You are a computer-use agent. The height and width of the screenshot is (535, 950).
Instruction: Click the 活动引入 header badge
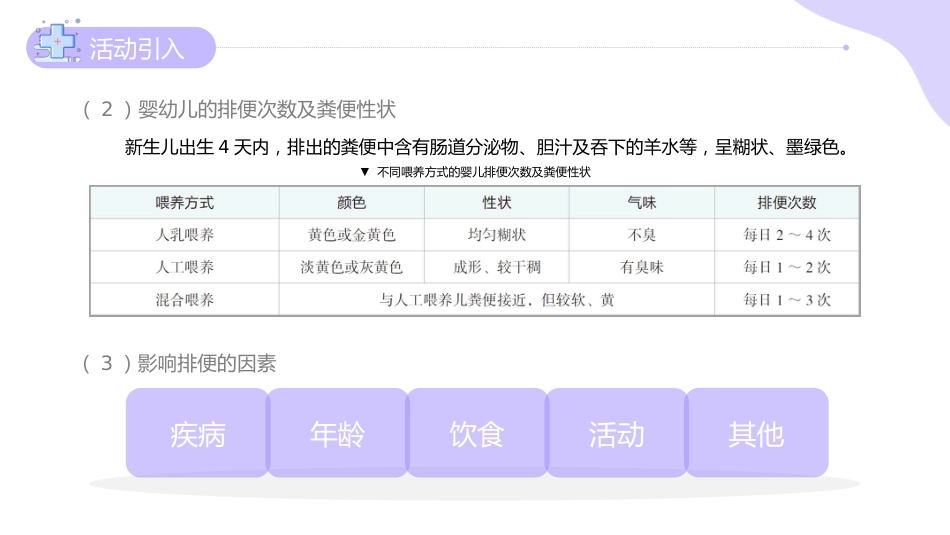click(x=121, y=47)
